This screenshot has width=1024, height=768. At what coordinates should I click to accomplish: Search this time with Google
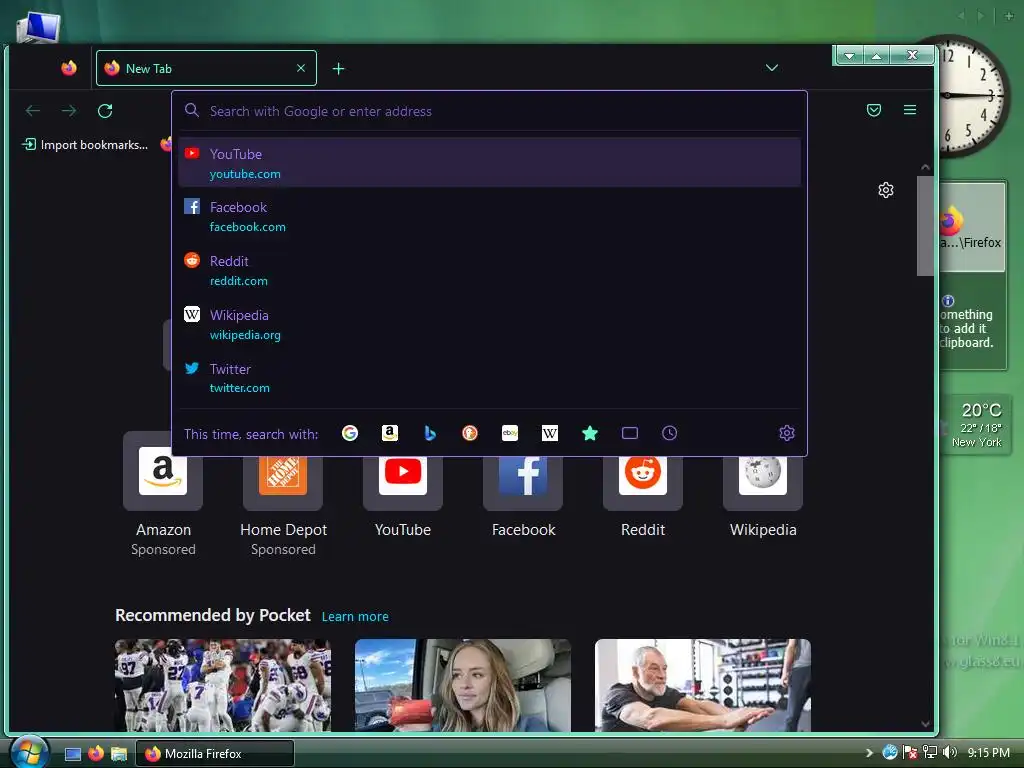pos(350,433)
